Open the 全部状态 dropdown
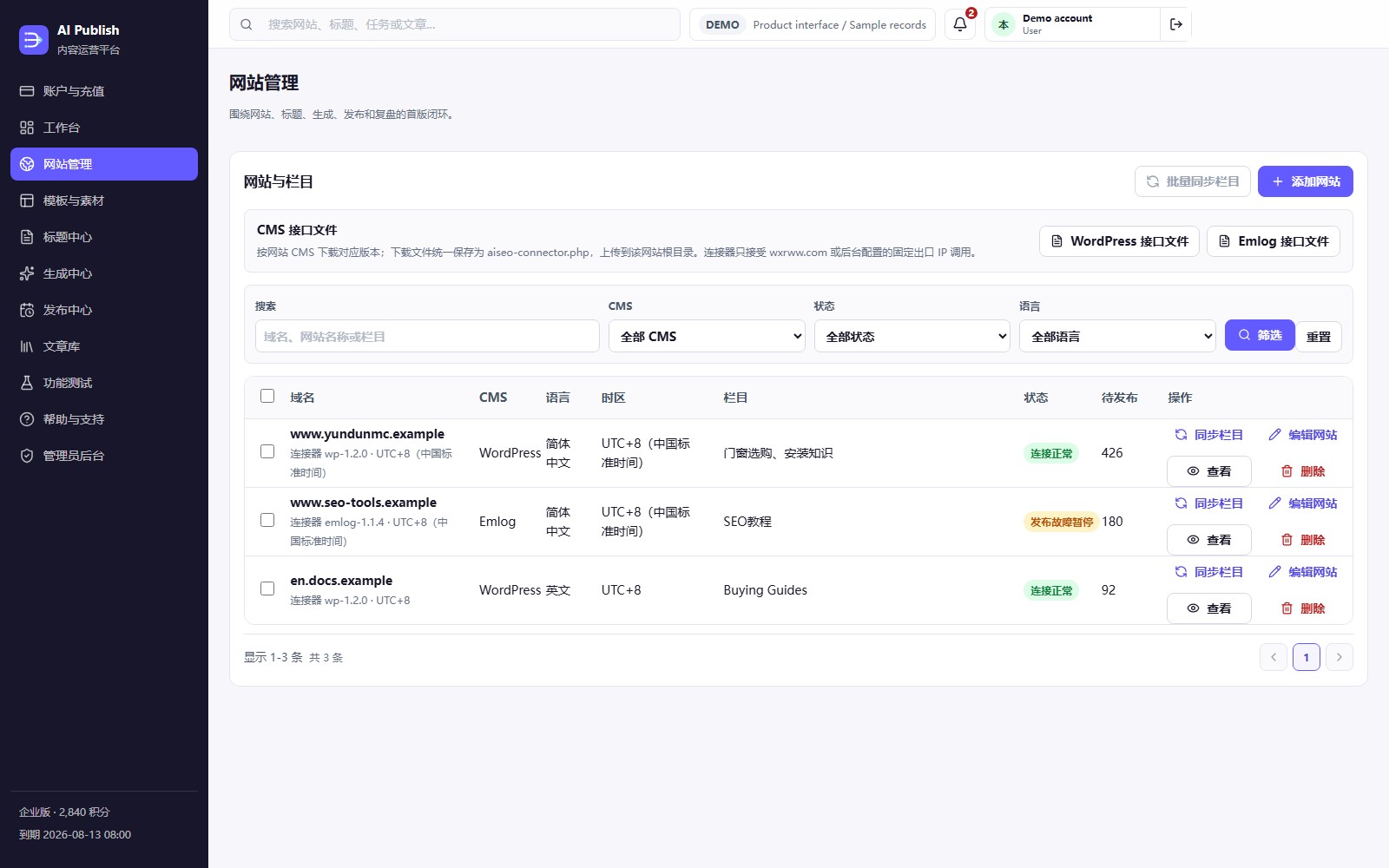This screenshot has width=1389, height=868. tap(912, 336)
